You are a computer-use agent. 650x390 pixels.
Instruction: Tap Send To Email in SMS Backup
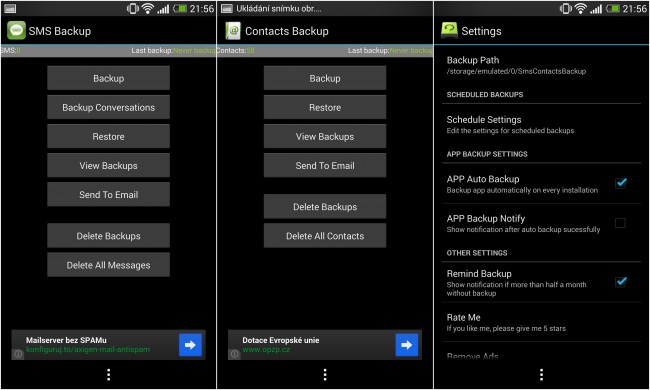[x=109, y=194]
